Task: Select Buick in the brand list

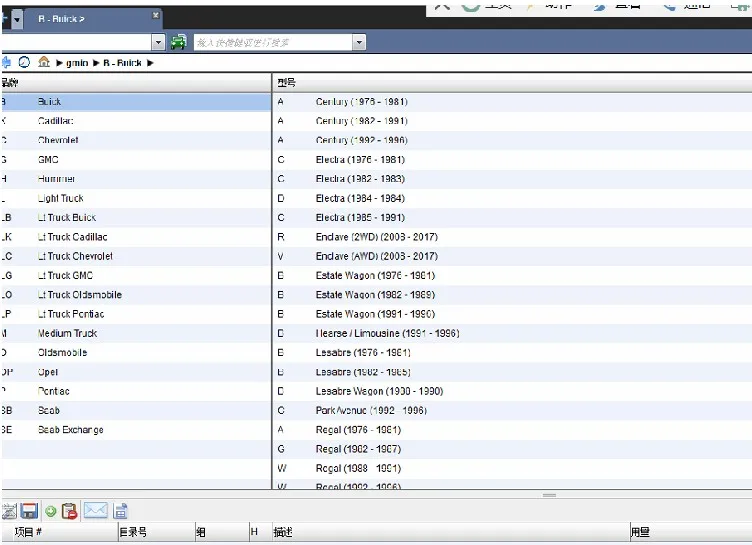Action: tap(136, 102)
